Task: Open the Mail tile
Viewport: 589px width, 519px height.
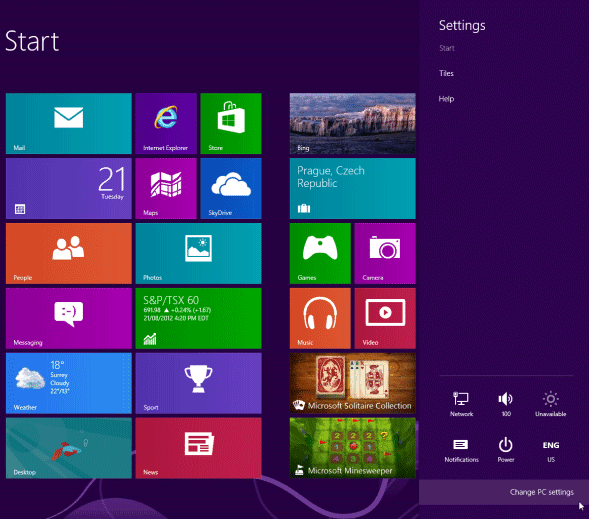Action: point(69,124)
